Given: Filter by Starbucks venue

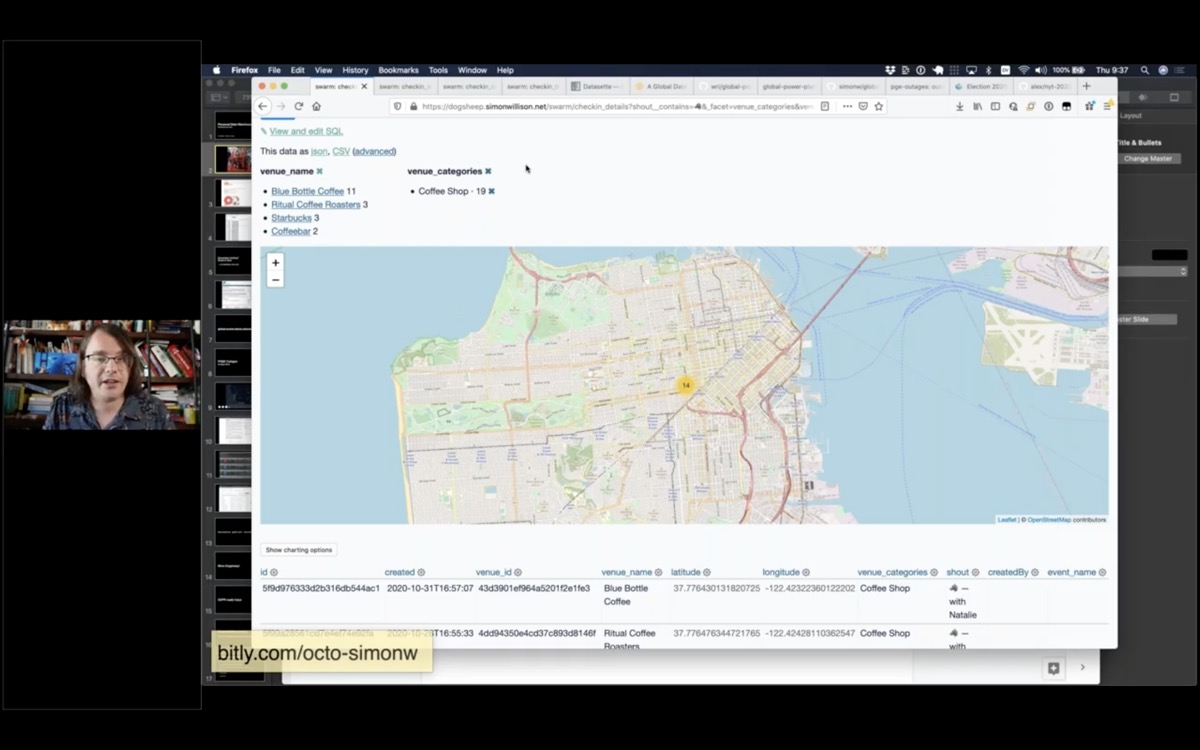Looking at the screenshot, I should (x=291, y=218).
